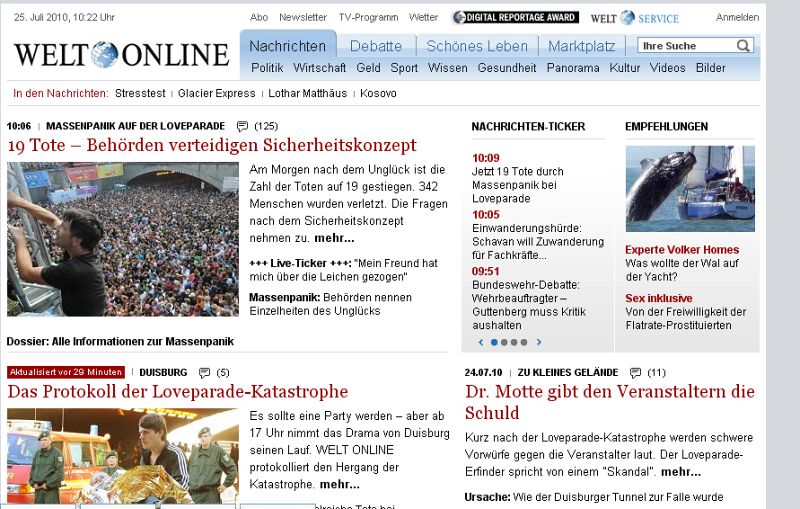Open the whale and yacht recommendation image
The width and height of the screenshot is (800, 509).
[x=689, y=189]
